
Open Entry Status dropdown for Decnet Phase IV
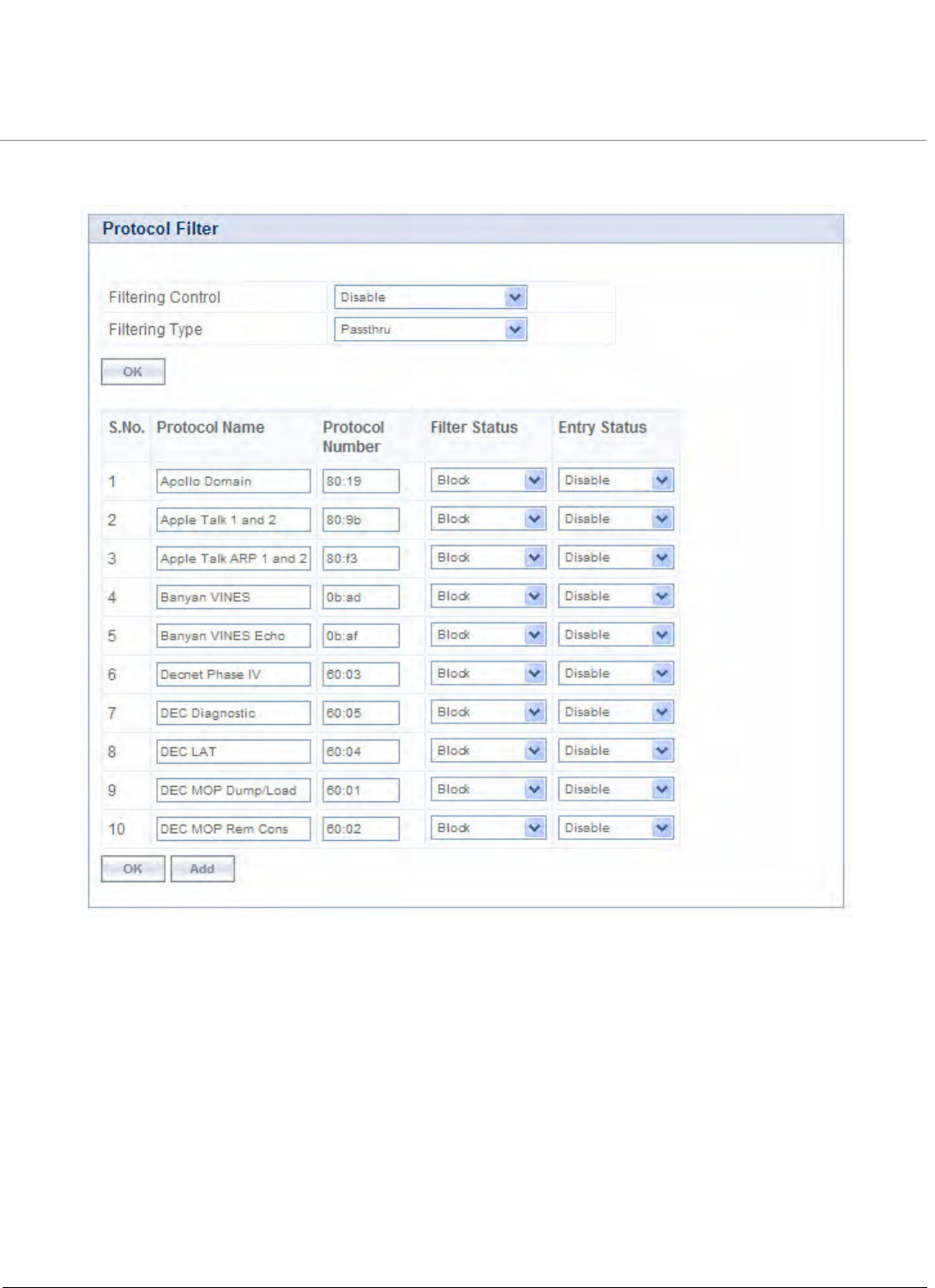tap(616, 674)
